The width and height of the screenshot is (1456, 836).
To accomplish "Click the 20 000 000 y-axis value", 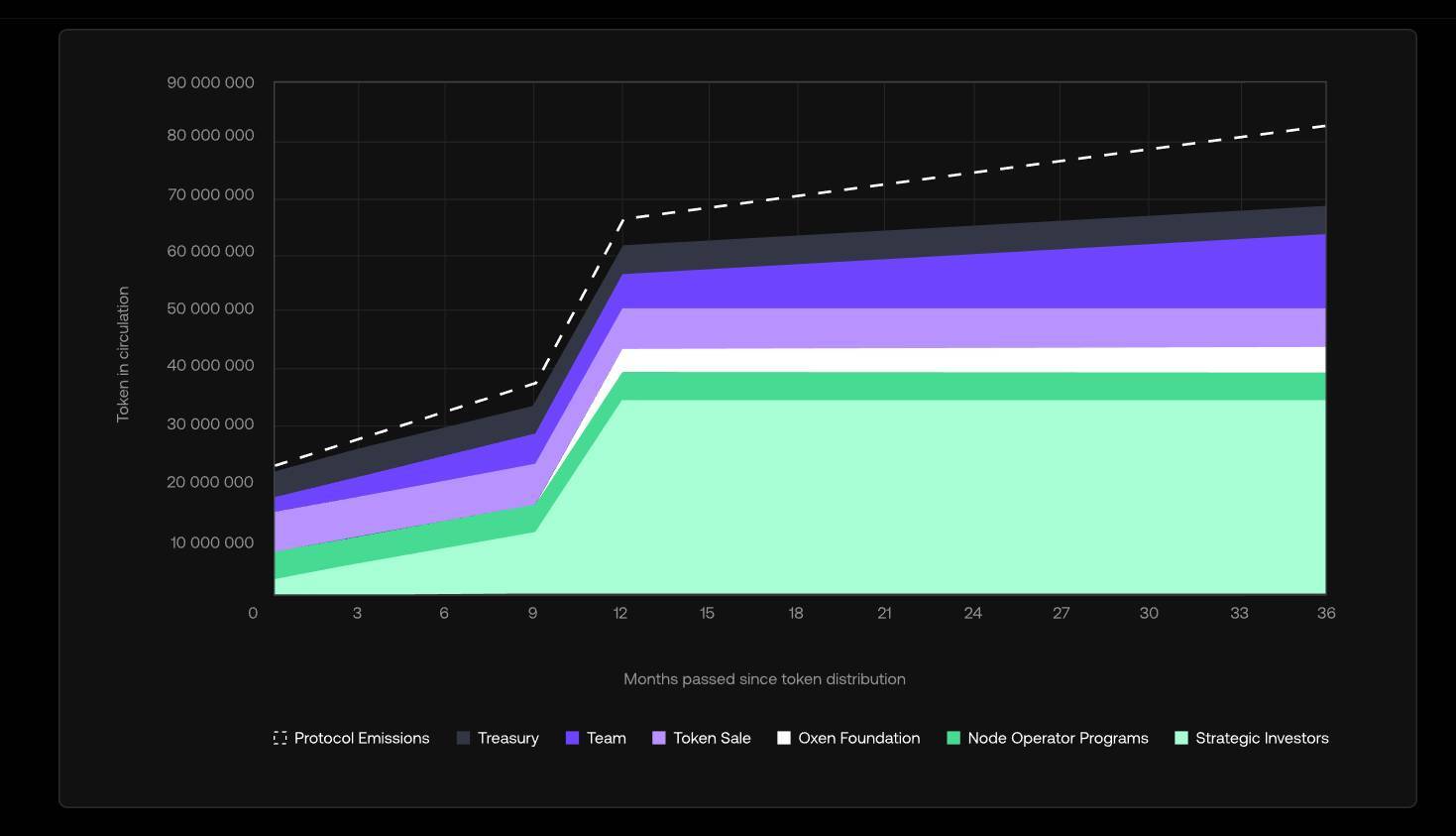I will [x=211, y=482].
